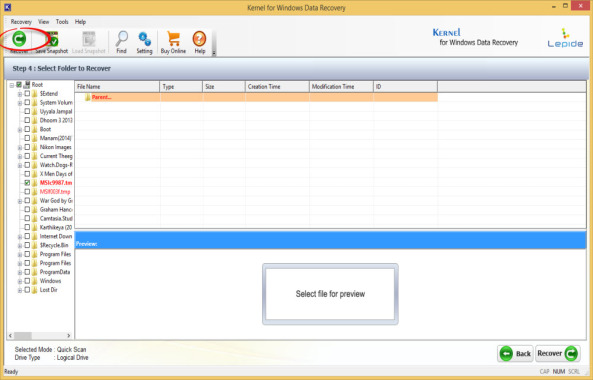Click the Lepide logo
The height and width of the screenshot is (380, 593).
coord(565,38)
